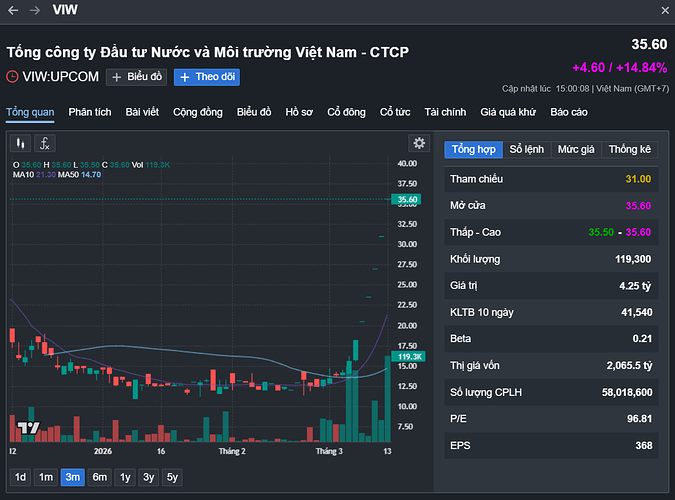Switch chart range to 6m
The width and height of the screenshot is (675, 500).
[x=99, y=477]
